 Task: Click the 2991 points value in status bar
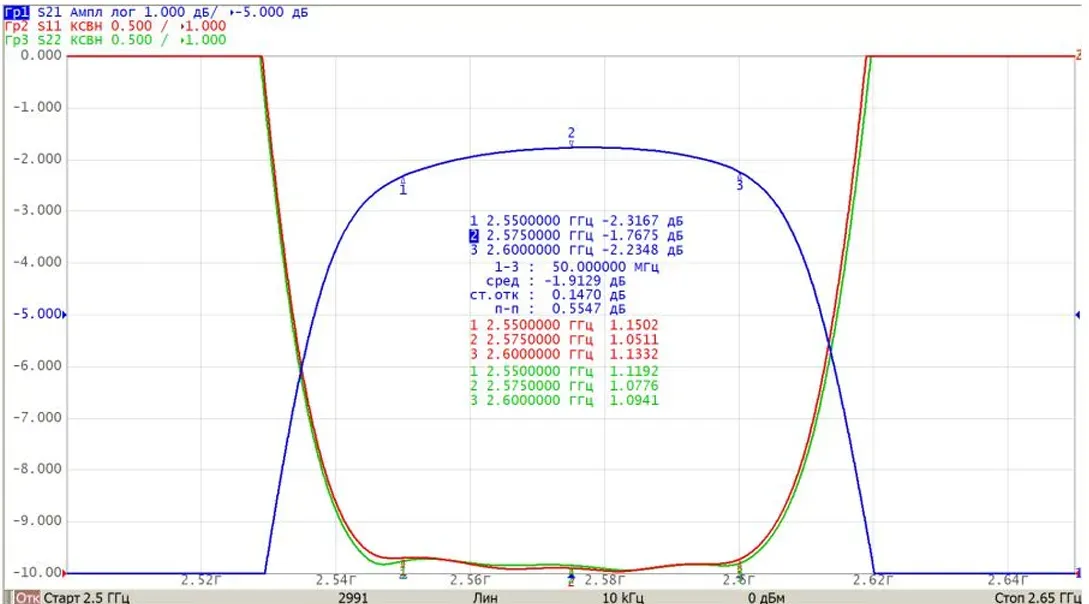pos(353,597)
